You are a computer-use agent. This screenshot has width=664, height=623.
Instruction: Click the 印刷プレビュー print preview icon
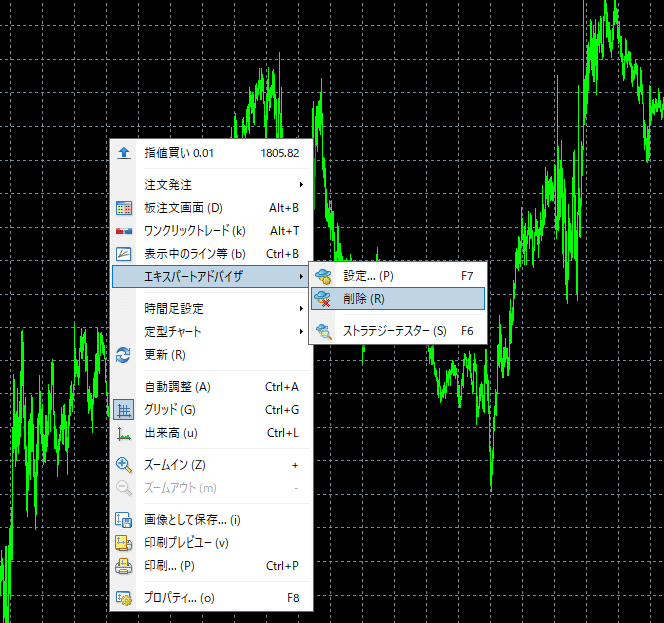tap(124, 543)
